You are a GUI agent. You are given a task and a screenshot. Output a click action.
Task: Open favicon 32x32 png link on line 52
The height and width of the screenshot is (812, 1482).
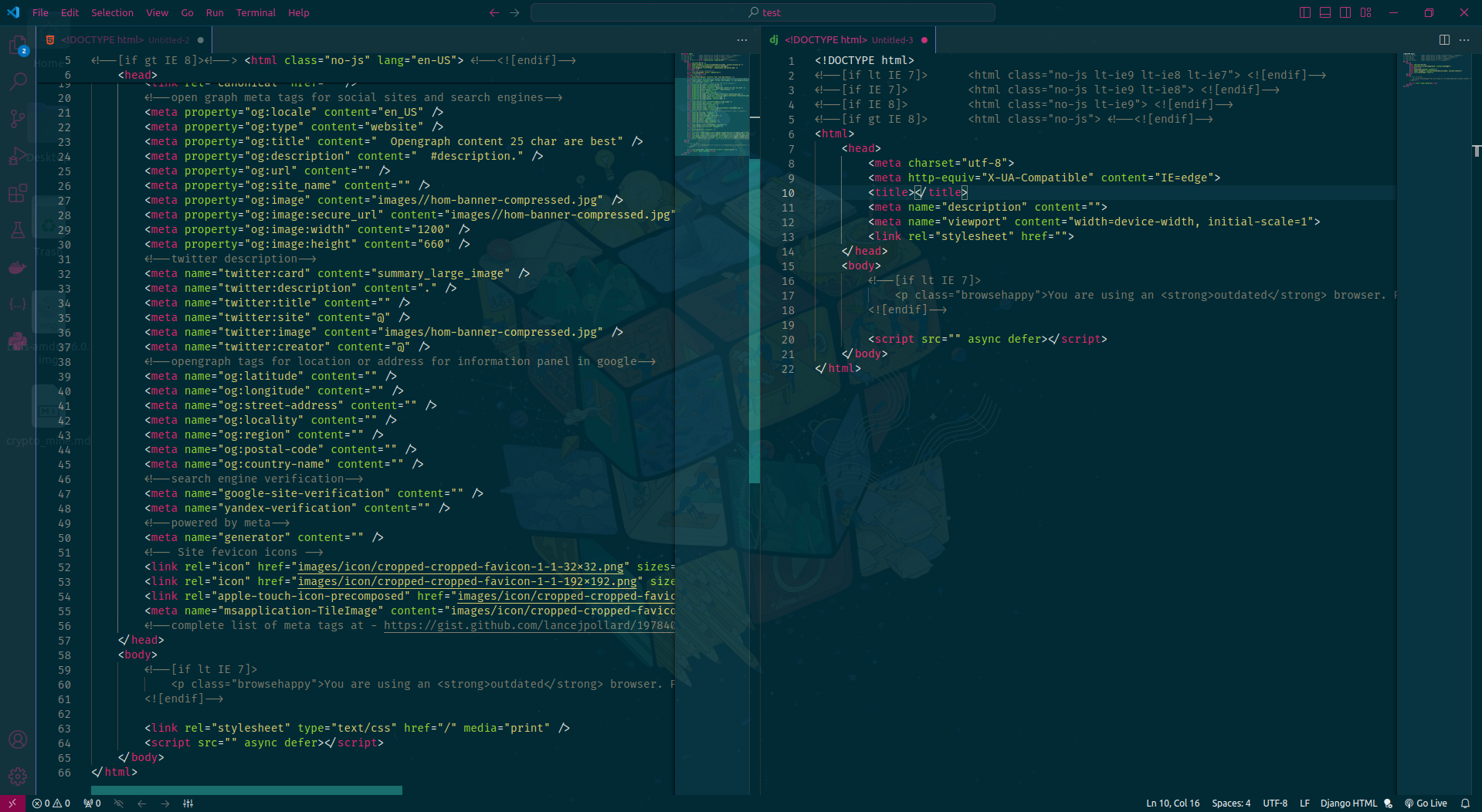tap(460, 567)
